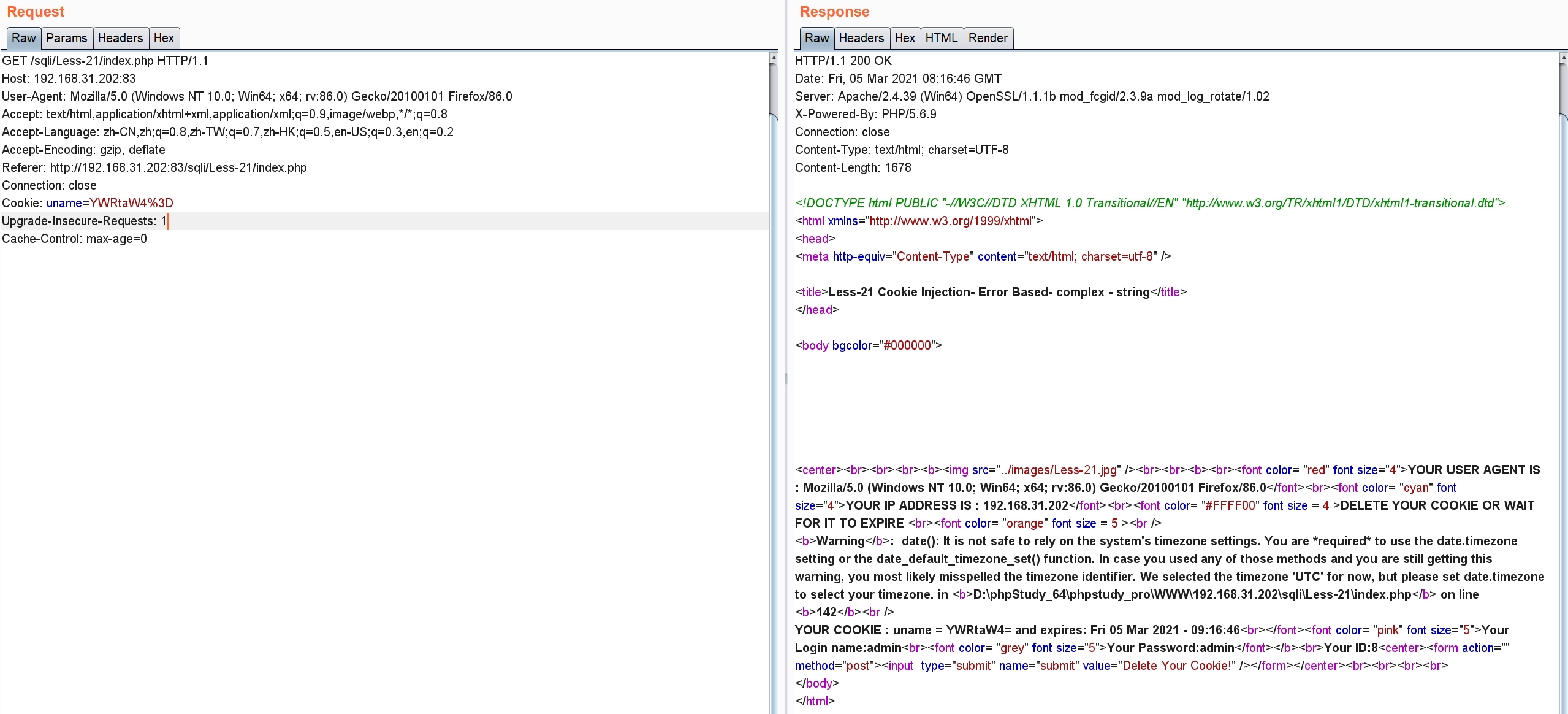
Task: Click the Content-Type: text/html; charset=UTF-8 line
Action: [x=902, y=150]
